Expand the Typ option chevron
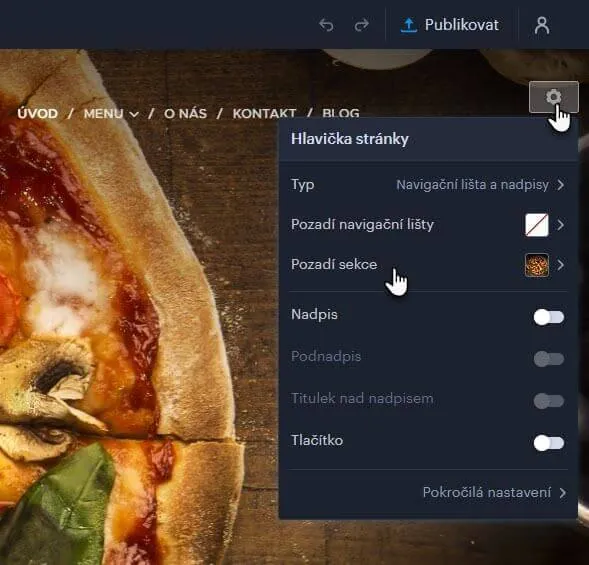The image size is (589, 565). [x=561, y=185]
